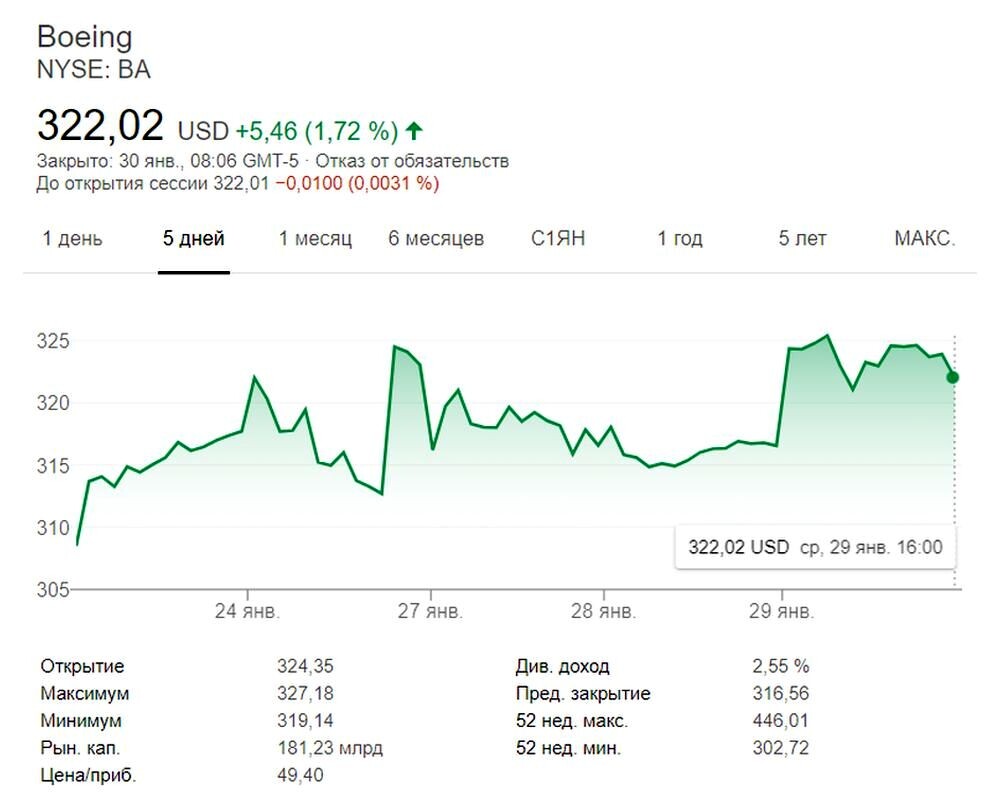1000x800 pixels.
Task: Click the green endpoint dot on the chart
Action: tap(953, 378)
